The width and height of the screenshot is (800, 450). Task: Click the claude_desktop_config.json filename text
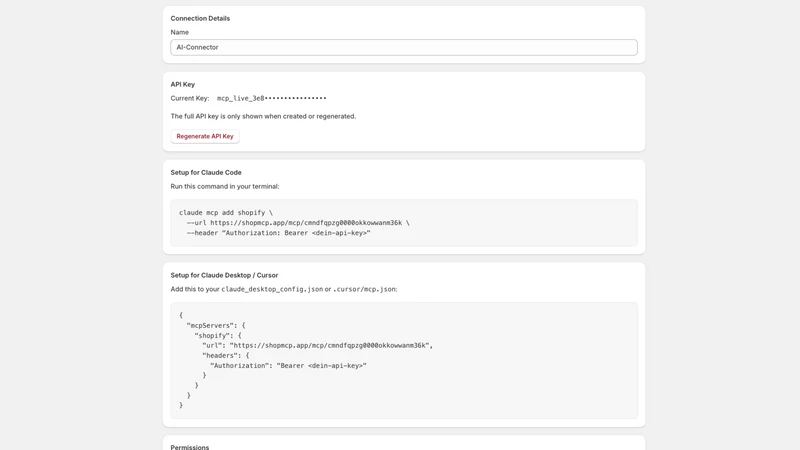click(x=272, y=289)
